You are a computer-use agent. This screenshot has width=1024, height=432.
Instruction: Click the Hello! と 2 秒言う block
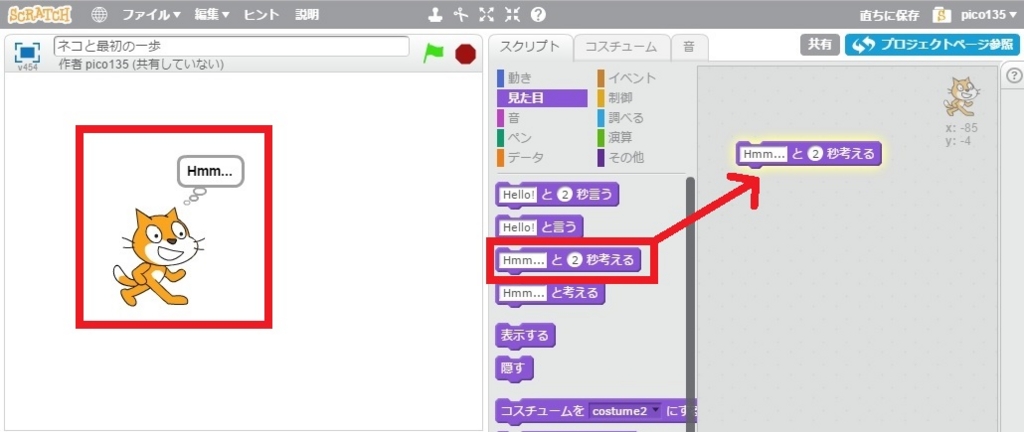point(558,194)
